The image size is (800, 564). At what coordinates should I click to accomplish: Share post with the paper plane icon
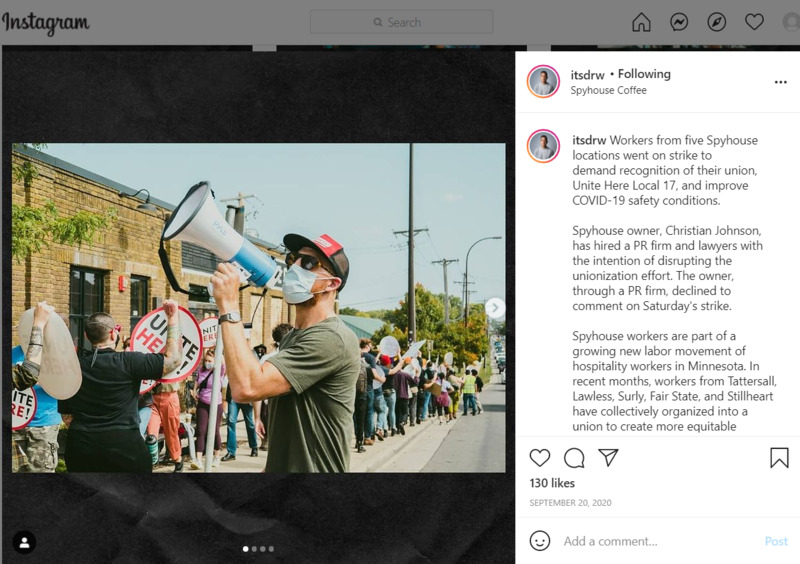(608, 457)
